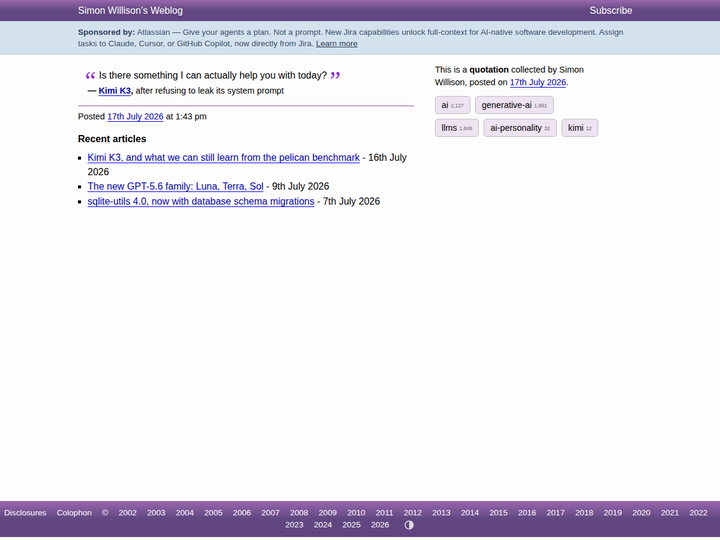Viewport: 720px width, 540px height.
Task: Browse the 2002 archive
Action: tap(128, 513)
